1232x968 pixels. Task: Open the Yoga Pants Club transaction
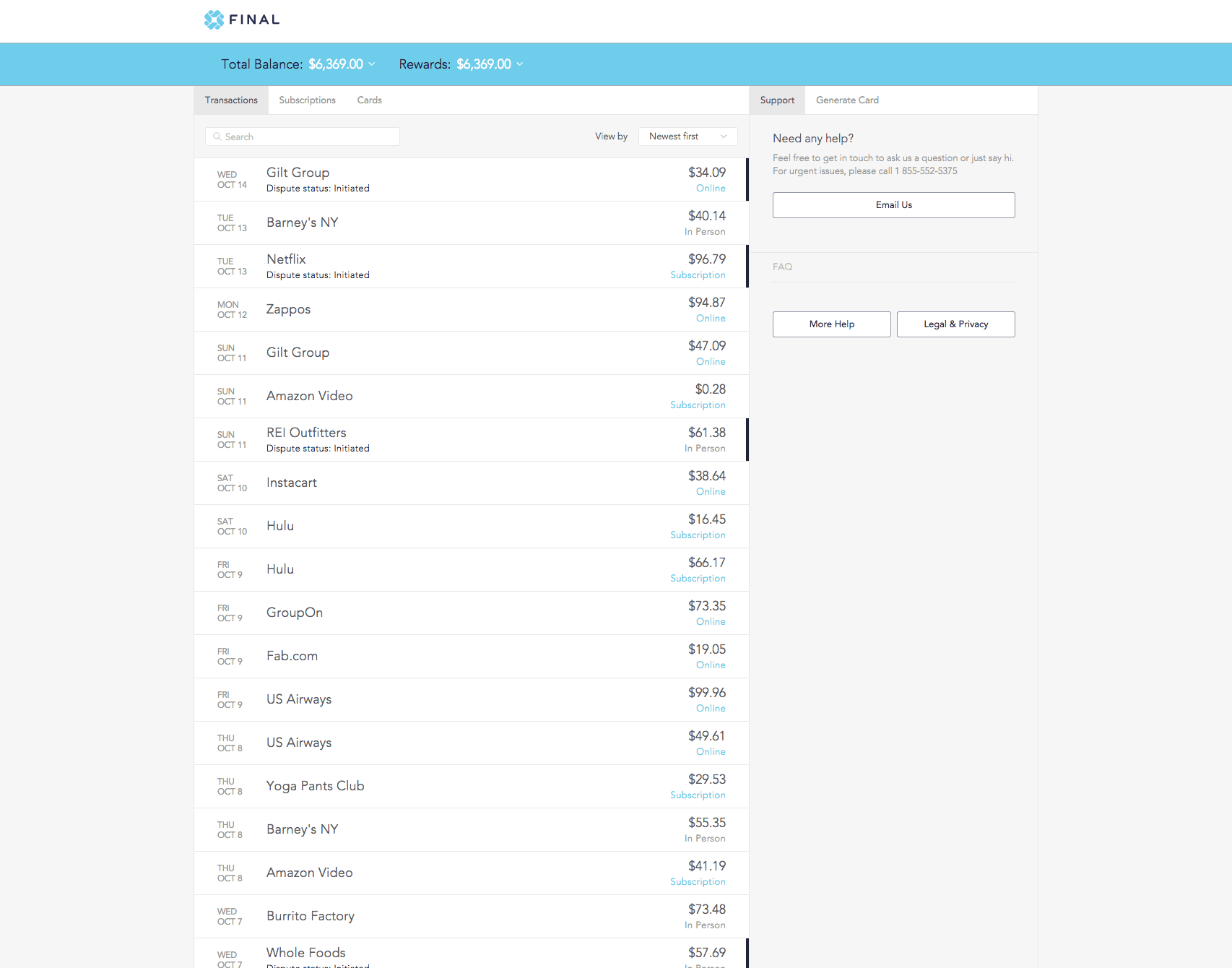(471, 787)
